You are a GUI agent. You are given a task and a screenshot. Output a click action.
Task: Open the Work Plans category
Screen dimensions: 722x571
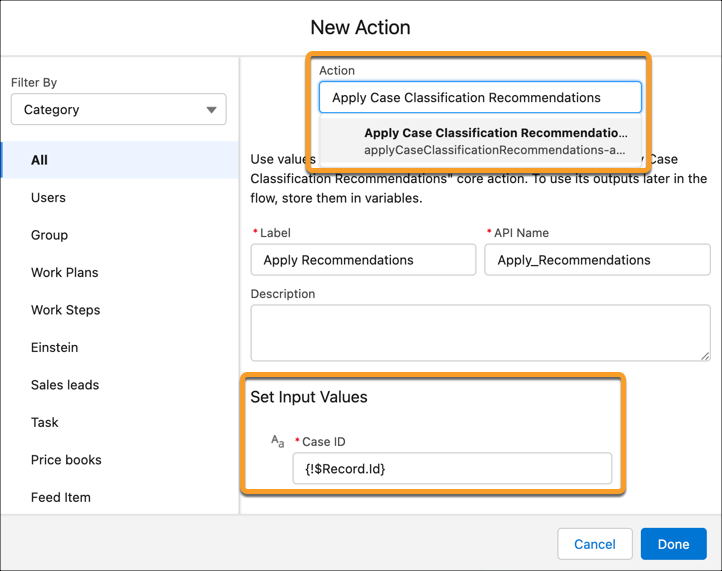[x=64, y=273]
